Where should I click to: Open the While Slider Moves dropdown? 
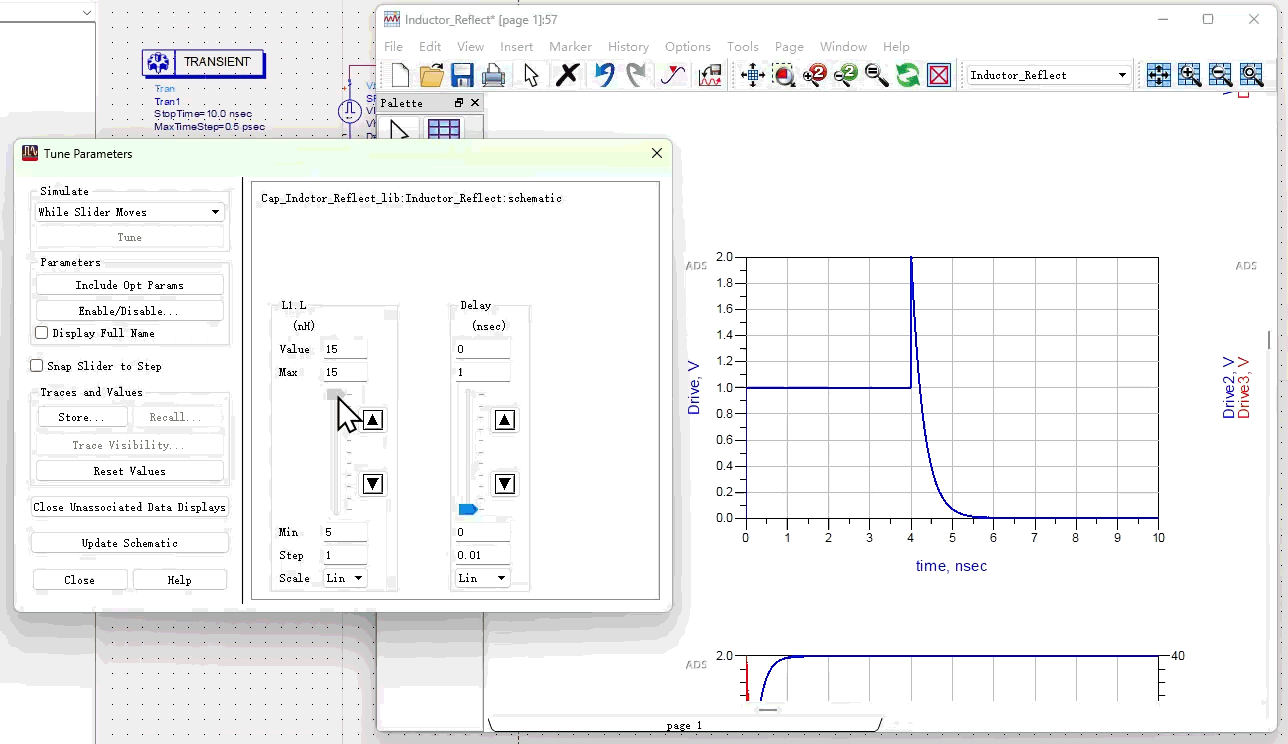pos(130,212)
